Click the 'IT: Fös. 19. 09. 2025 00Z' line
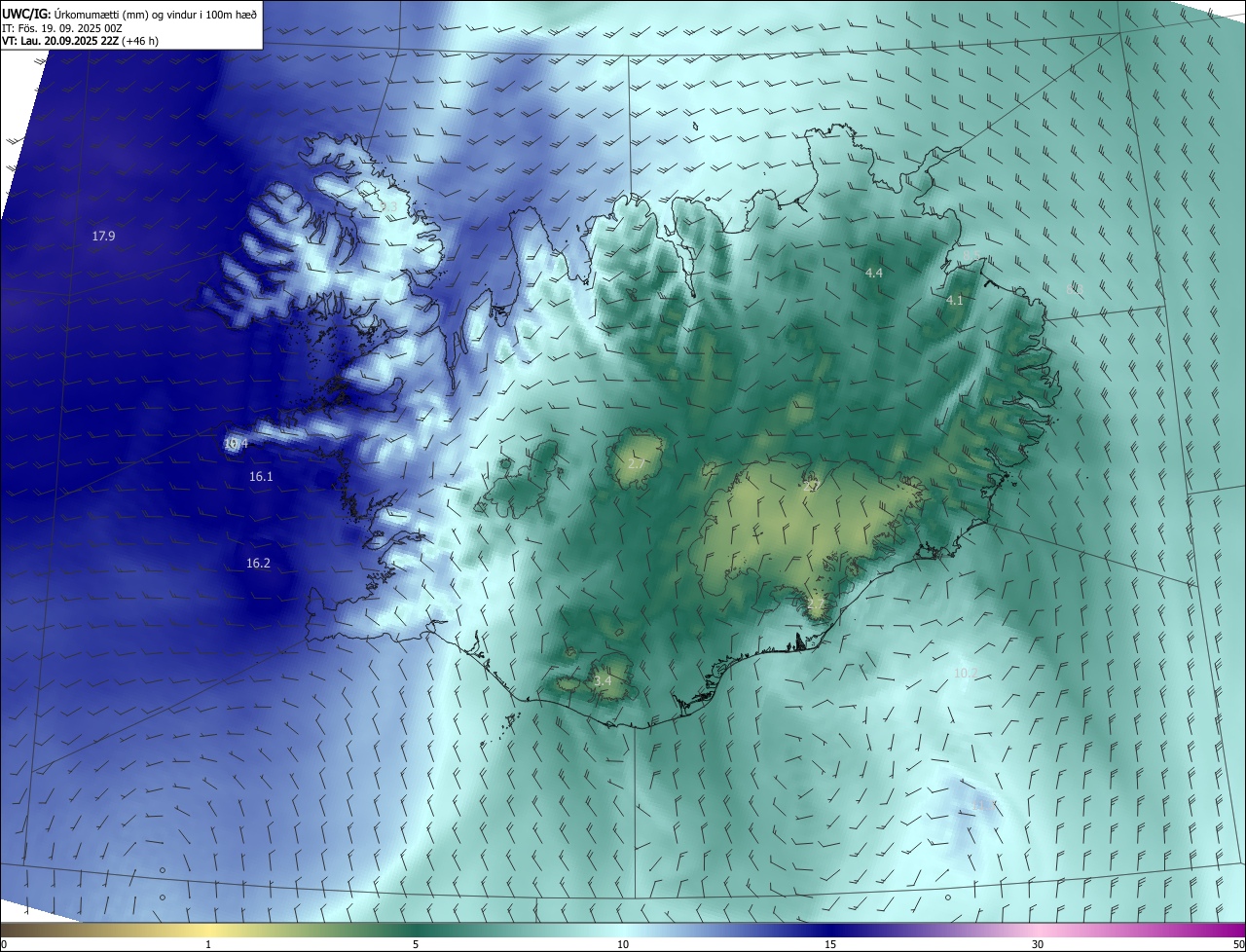The height and width of the screenshot is (952, 1246). pos(62,27)
